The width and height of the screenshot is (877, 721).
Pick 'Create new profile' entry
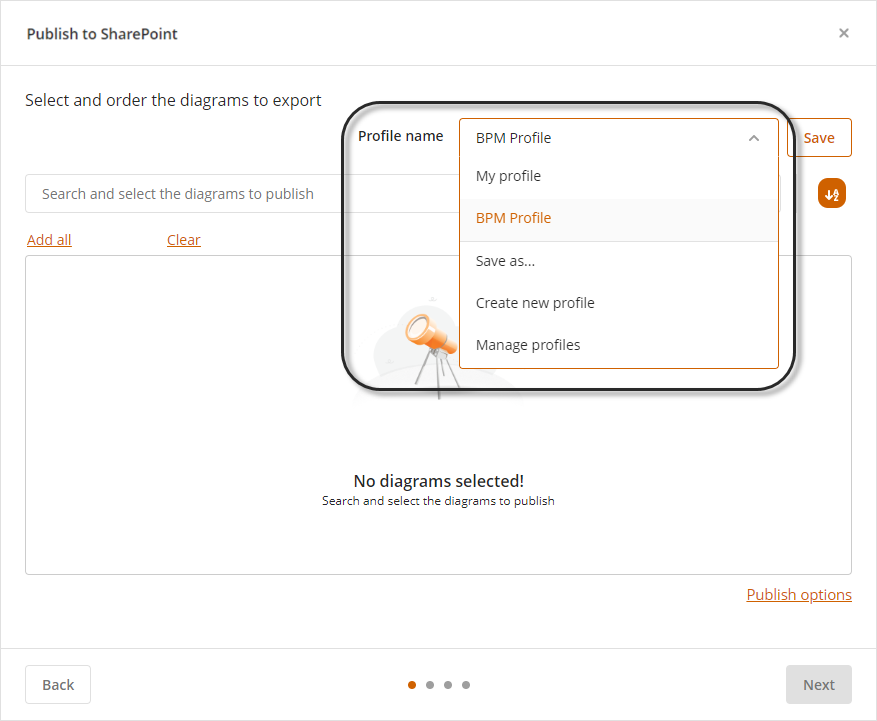tap(535, 303)
